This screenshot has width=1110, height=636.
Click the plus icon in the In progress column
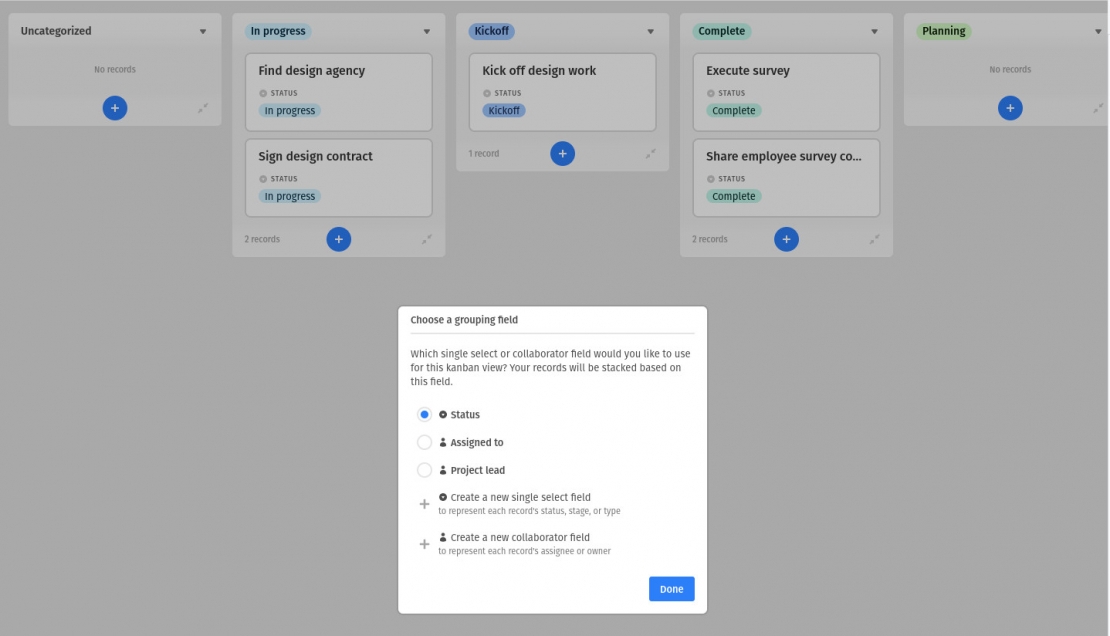coord(338,239)
